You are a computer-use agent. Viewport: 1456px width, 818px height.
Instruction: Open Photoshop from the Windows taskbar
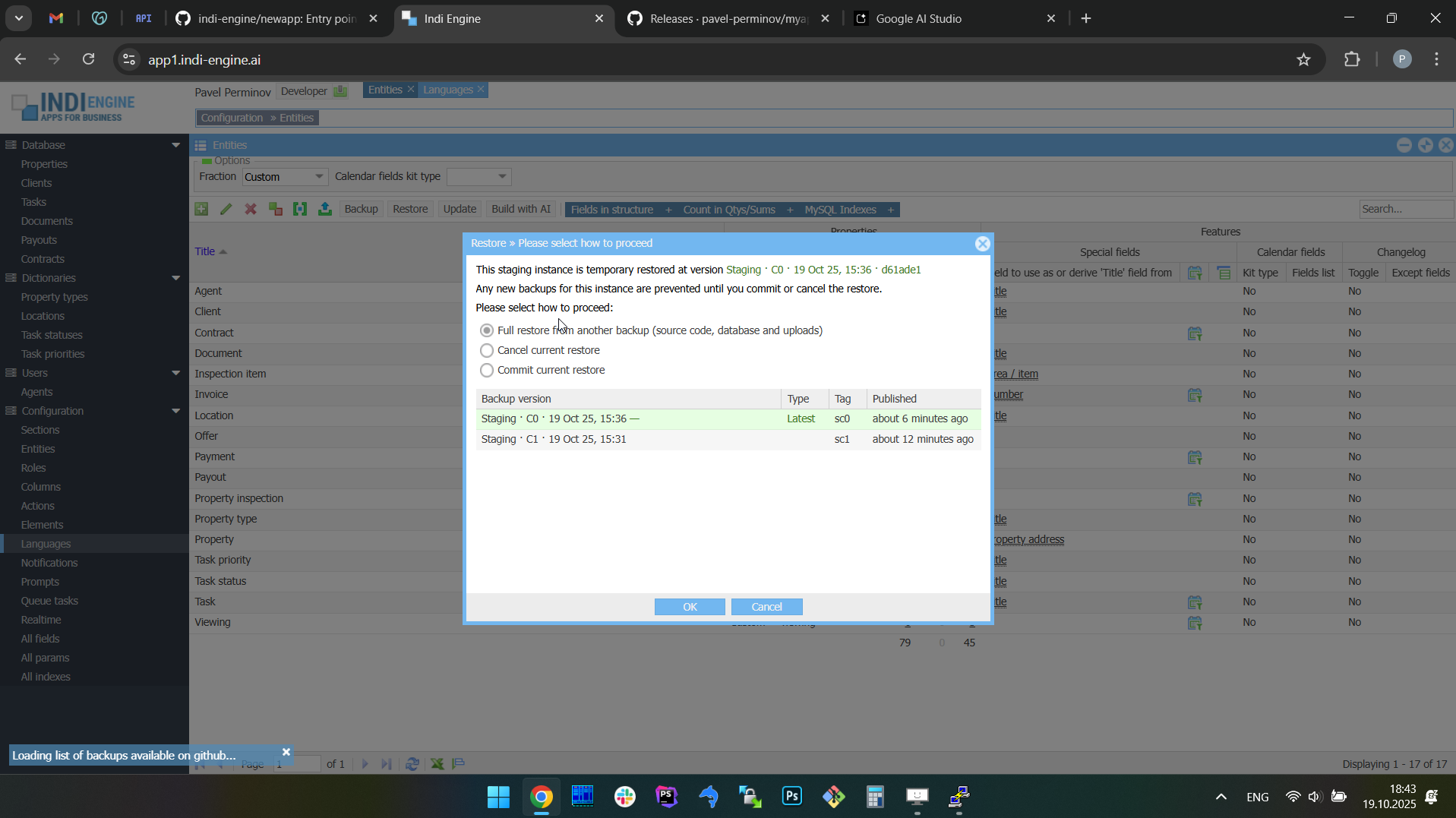coord(791,797)
